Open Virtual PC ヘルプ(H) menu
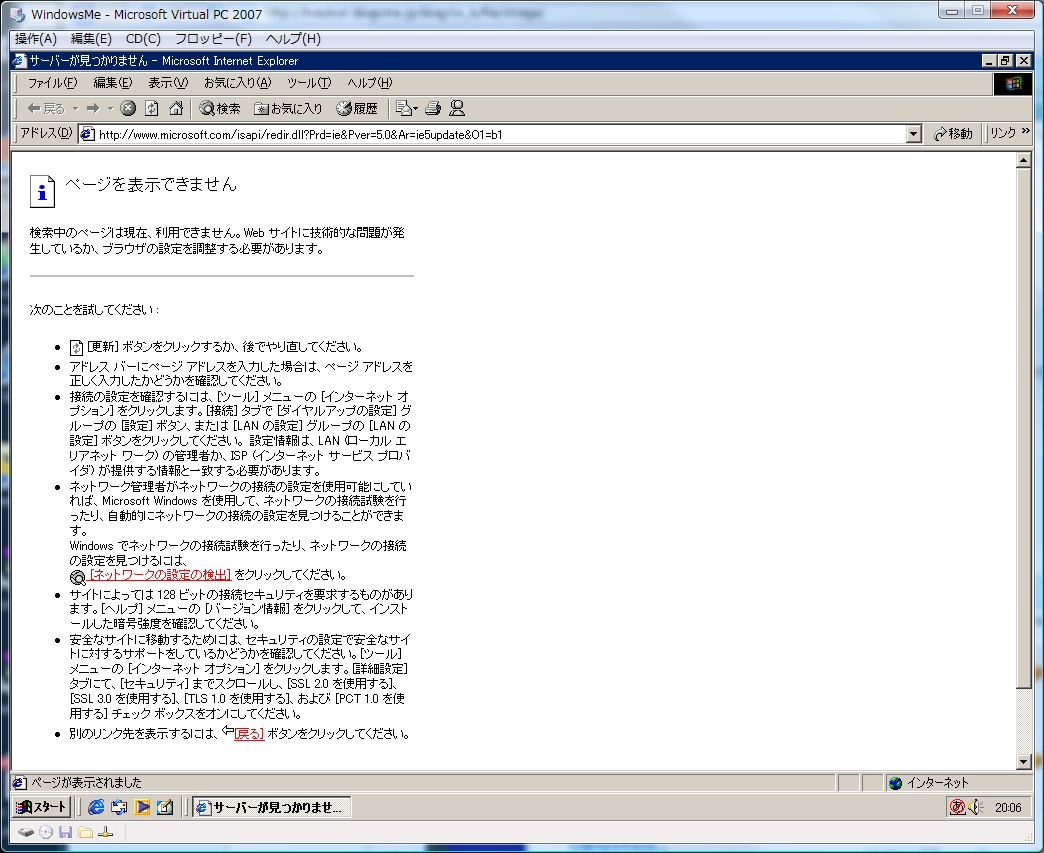The height and width of the screenshot is (853, 1044). point(293,39)
